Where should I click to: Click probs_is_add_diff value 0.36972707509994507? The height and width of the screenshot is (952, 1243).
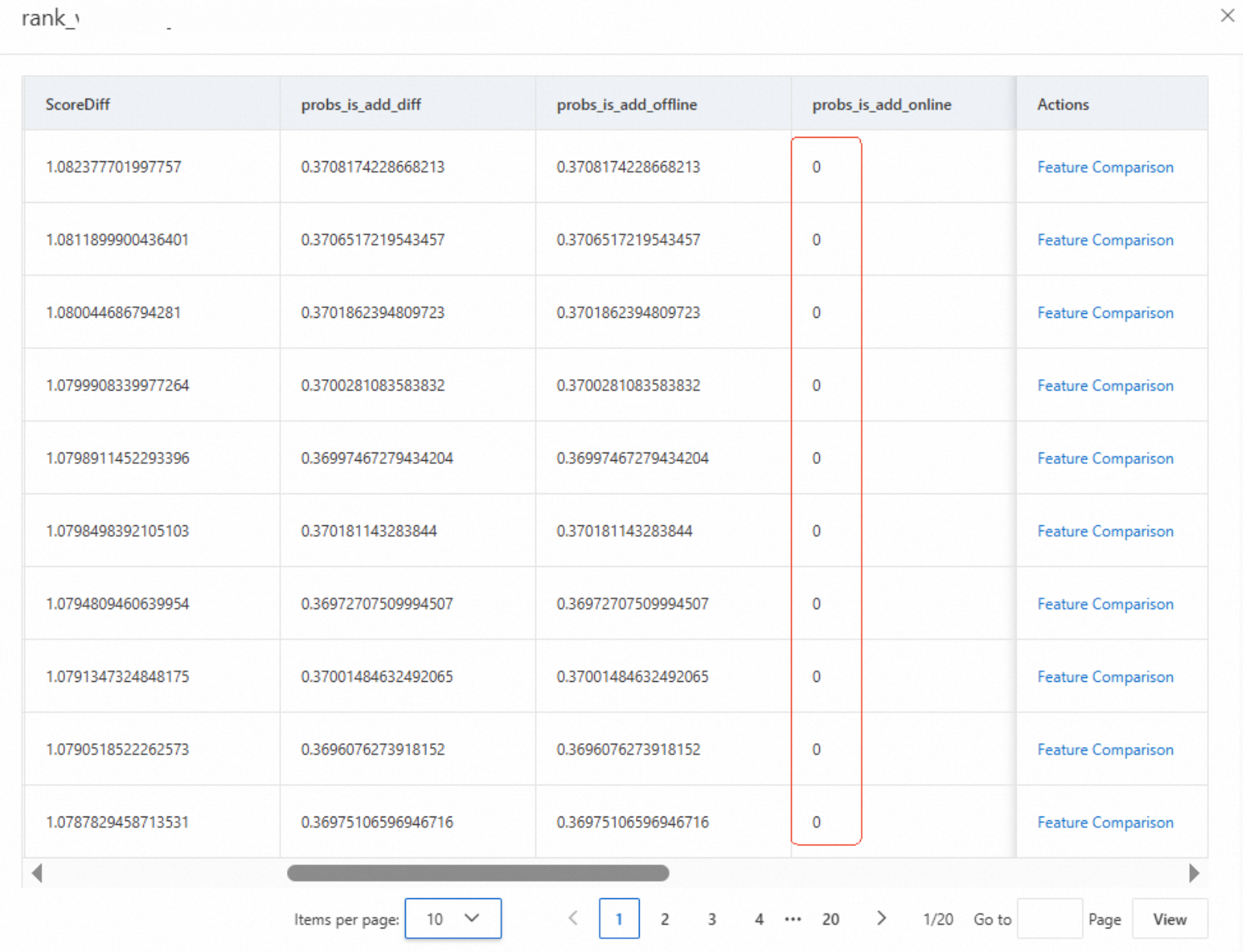click(377, 604)
